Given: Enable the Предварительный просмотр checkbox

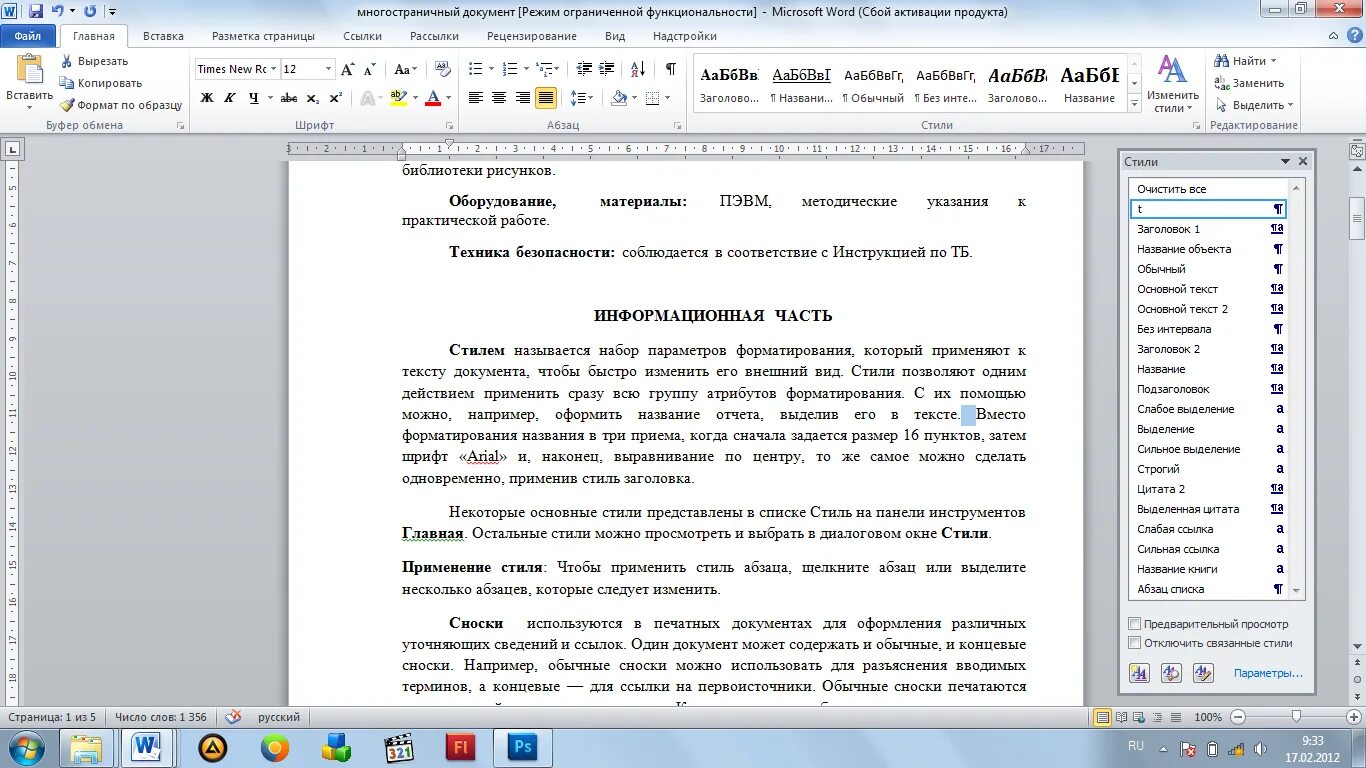Looking at the screenshot, I should [x=1134, y=623].
